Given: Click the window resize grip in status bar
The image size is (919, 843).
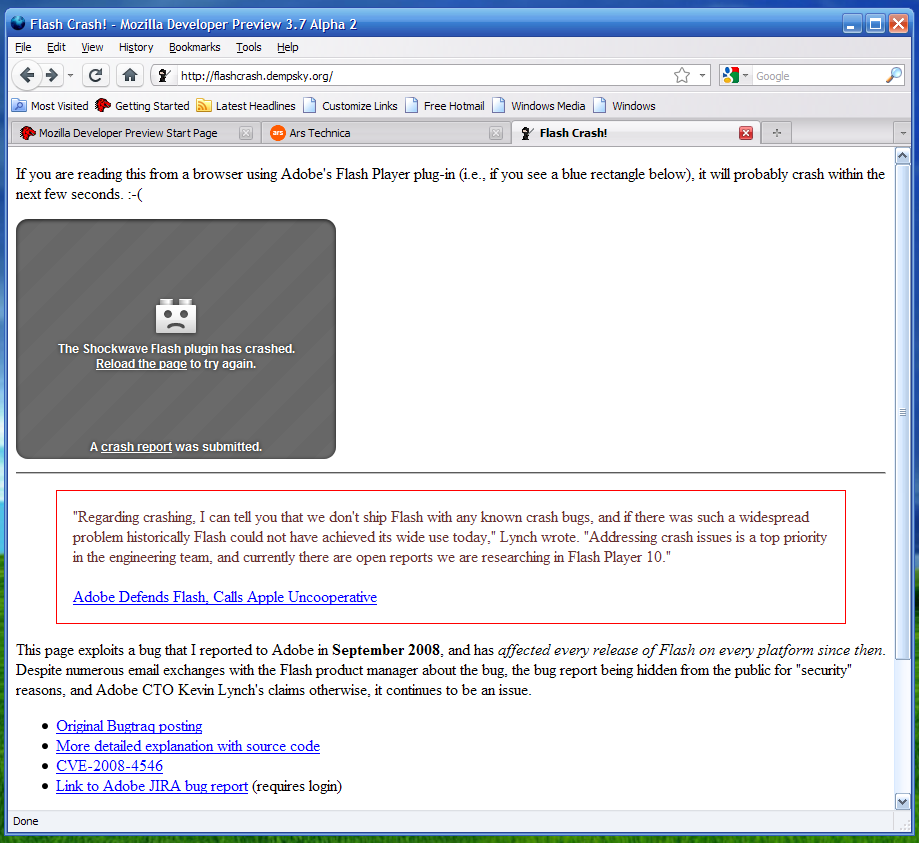Looking at the screenshot, I should [x=904, y=824].
